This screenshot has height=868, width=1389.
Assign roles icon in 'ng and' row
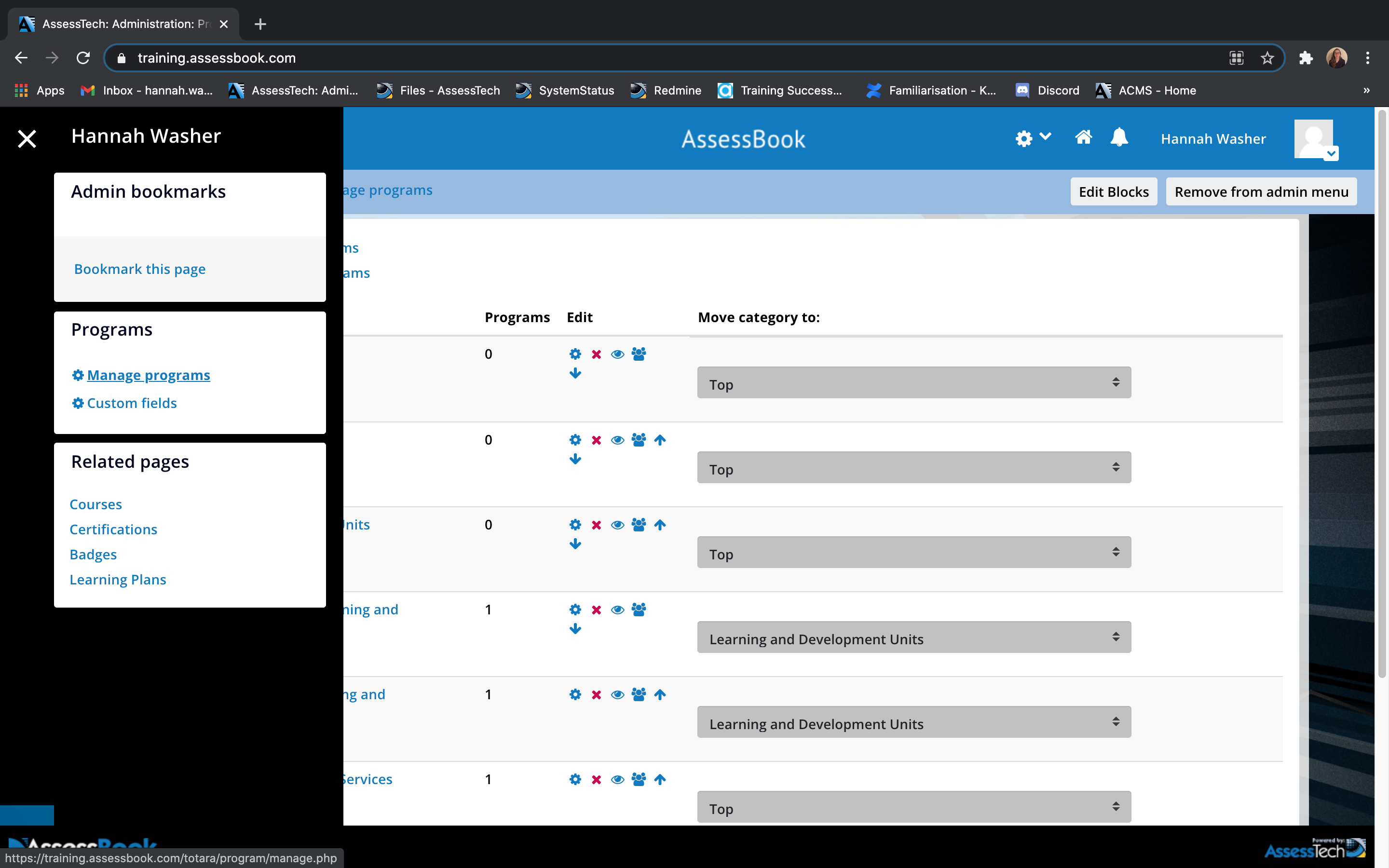[x=639, y=694]
